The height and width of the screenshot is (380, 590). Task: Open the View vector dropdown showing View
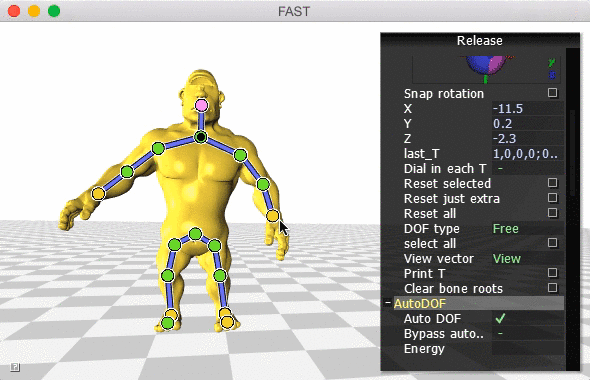(x=528, y=258)
